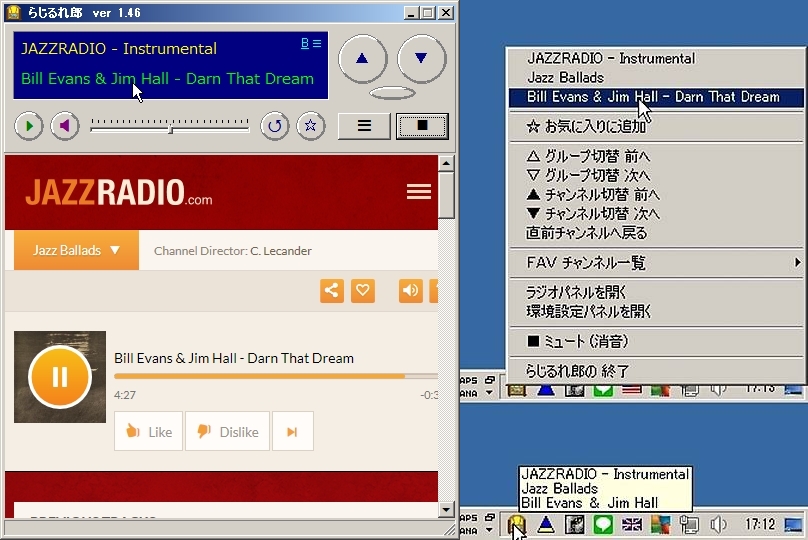Click the small oval button below the channel arrows

coord(392,93)
